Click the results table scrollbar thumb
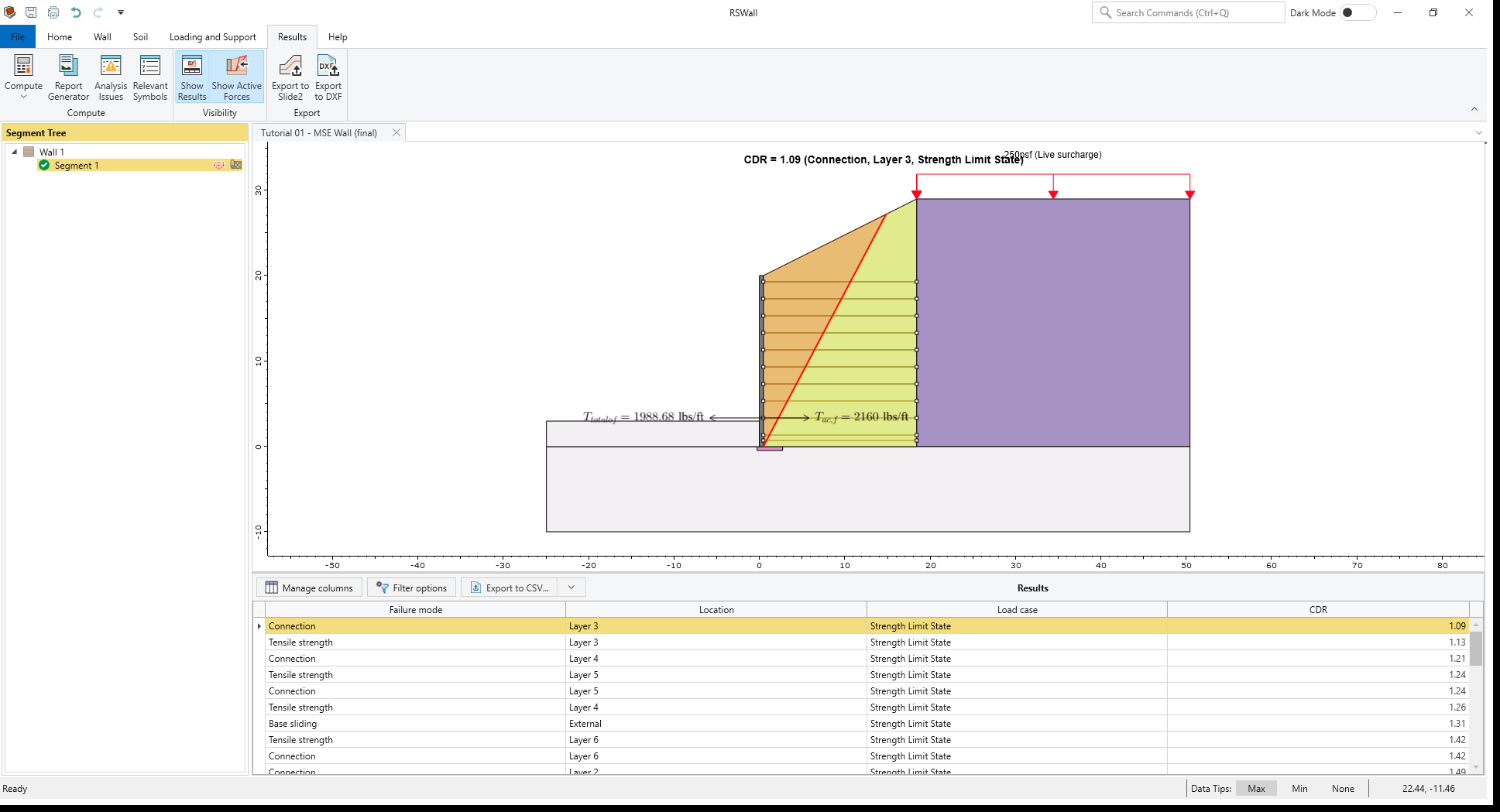This screenshot has height=812, width=1500. click(x=1476, y=649)
